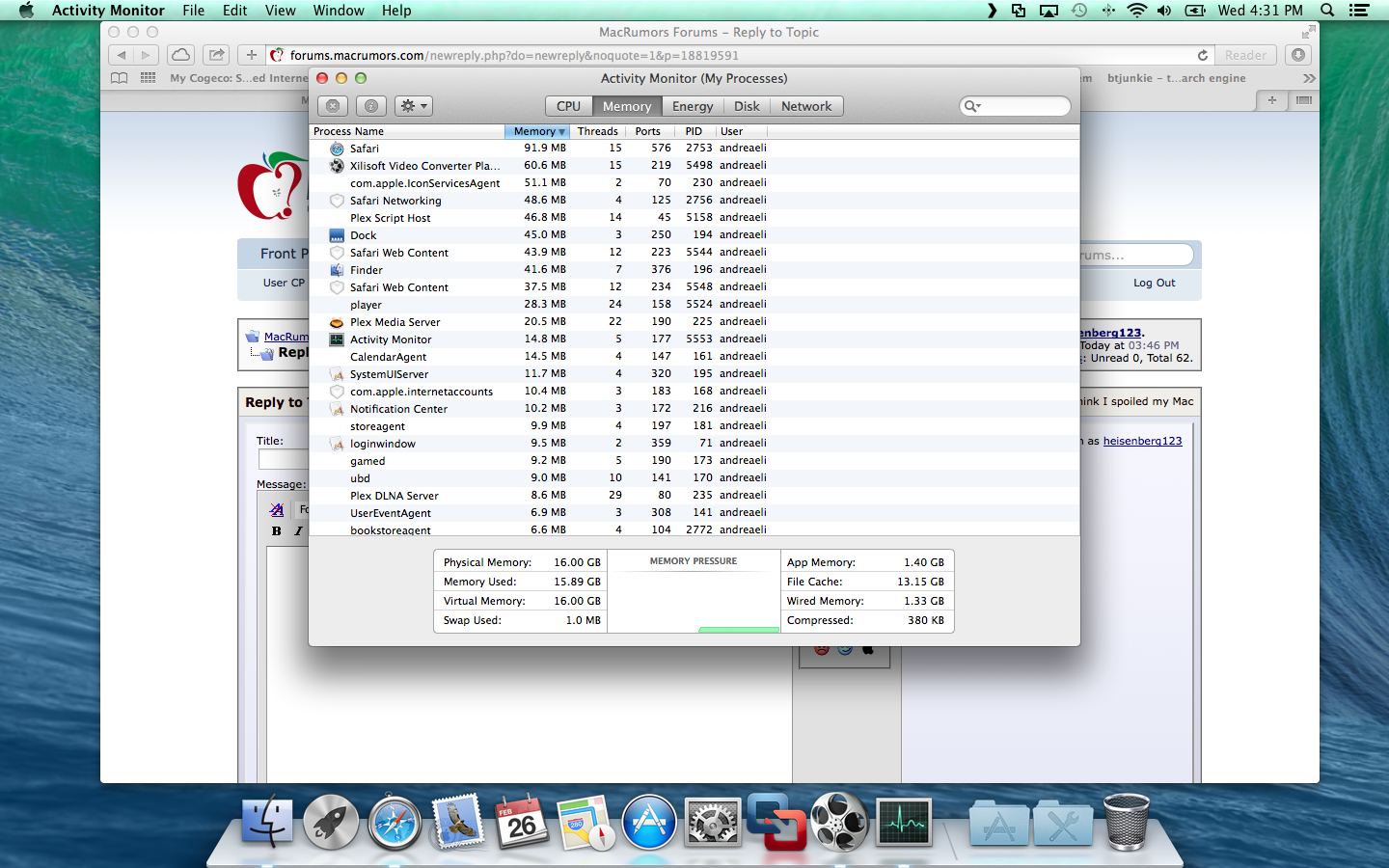Open the File menu
Image resolution: width=1389 pixels, height=868 pixels.
coord(193,11)
